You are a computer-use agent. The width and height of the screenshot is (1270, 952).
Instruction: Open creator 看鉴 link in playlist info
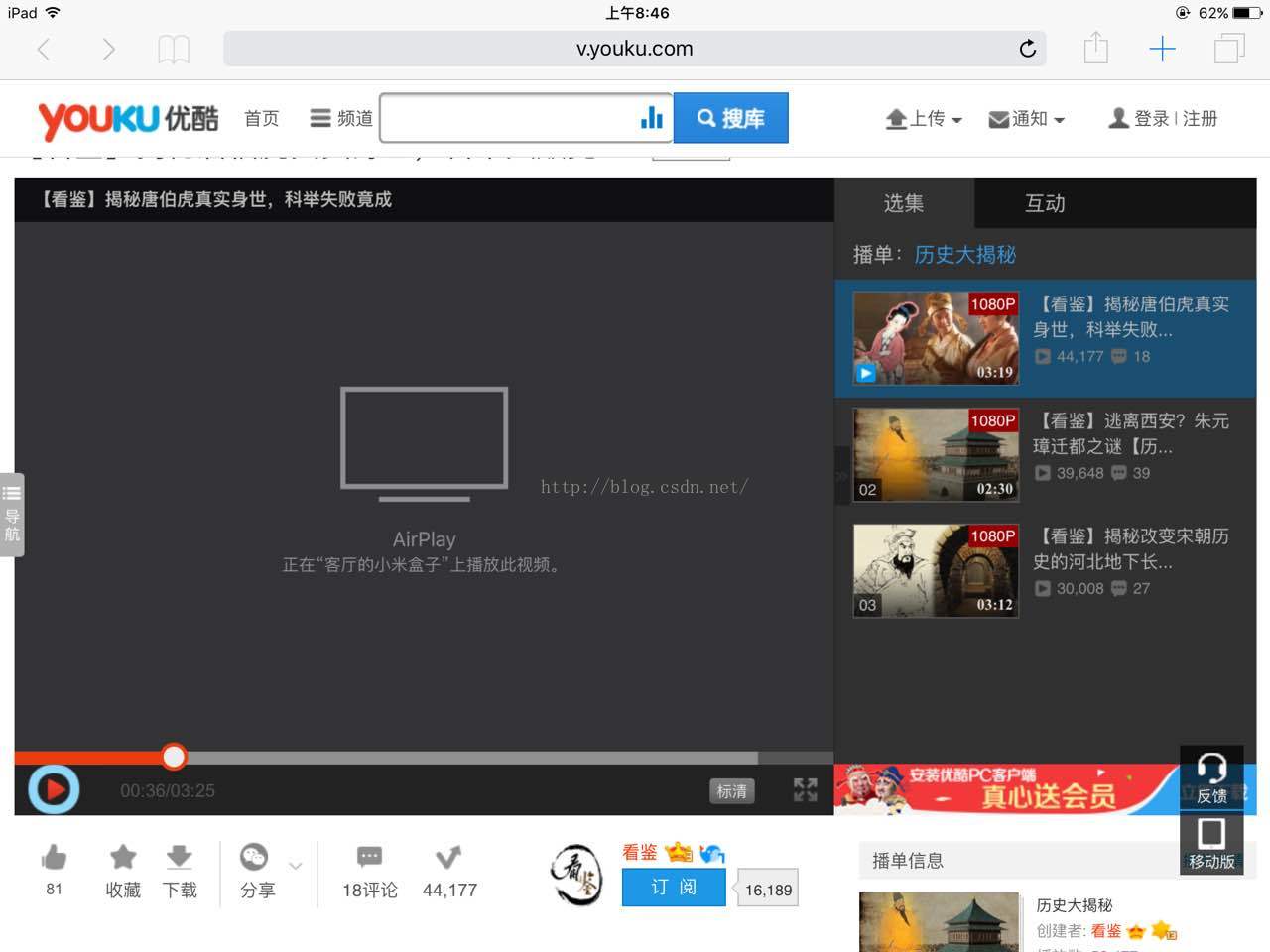click(x=1106, y=931)
